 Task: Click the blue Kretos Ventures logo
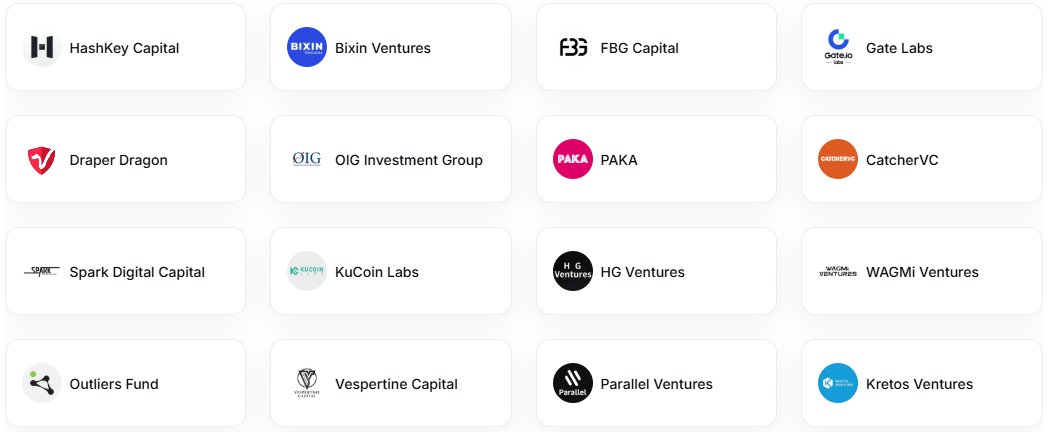point(838,383)
